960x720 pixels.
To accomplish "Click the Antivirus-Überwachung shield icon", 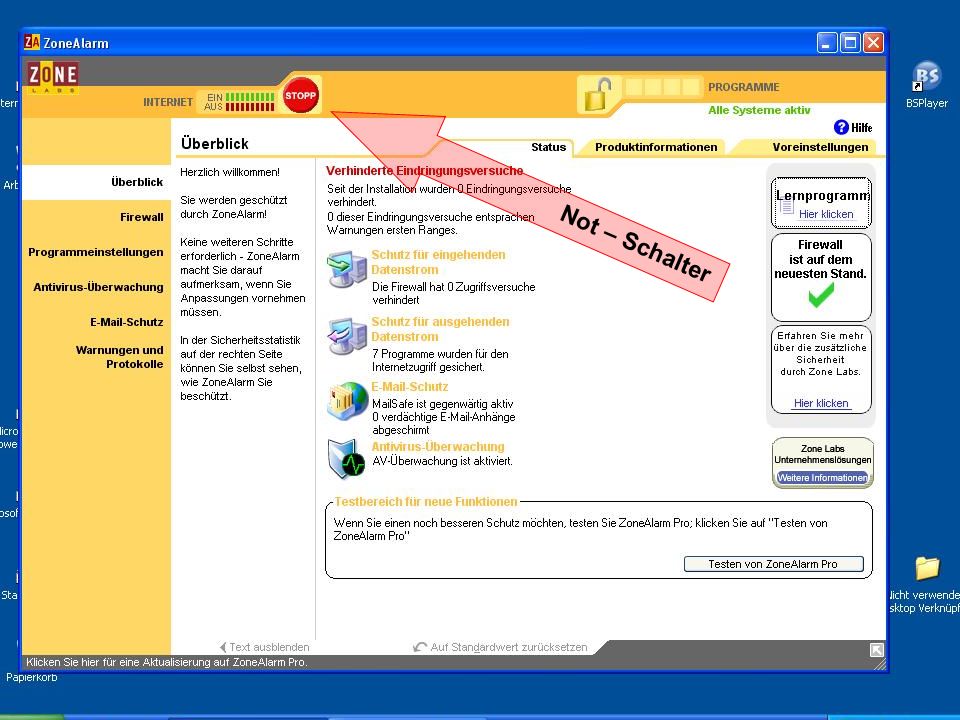I will click(346, 459).
